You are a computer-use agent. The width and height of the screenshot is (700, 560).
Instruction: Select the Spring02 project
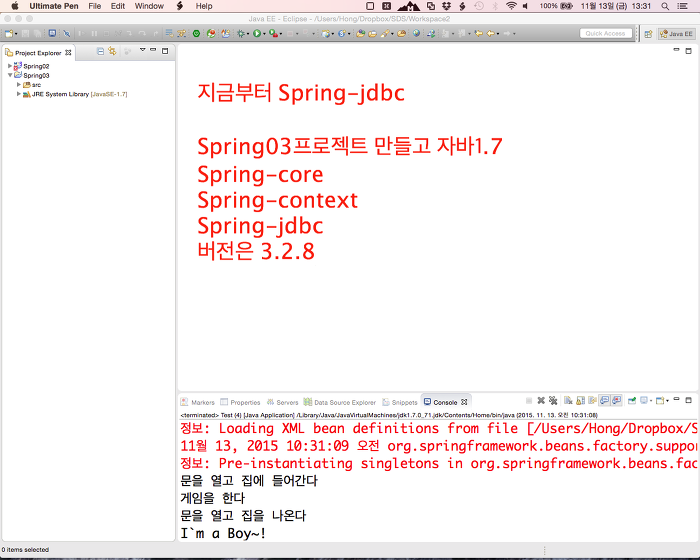point(36,66)
